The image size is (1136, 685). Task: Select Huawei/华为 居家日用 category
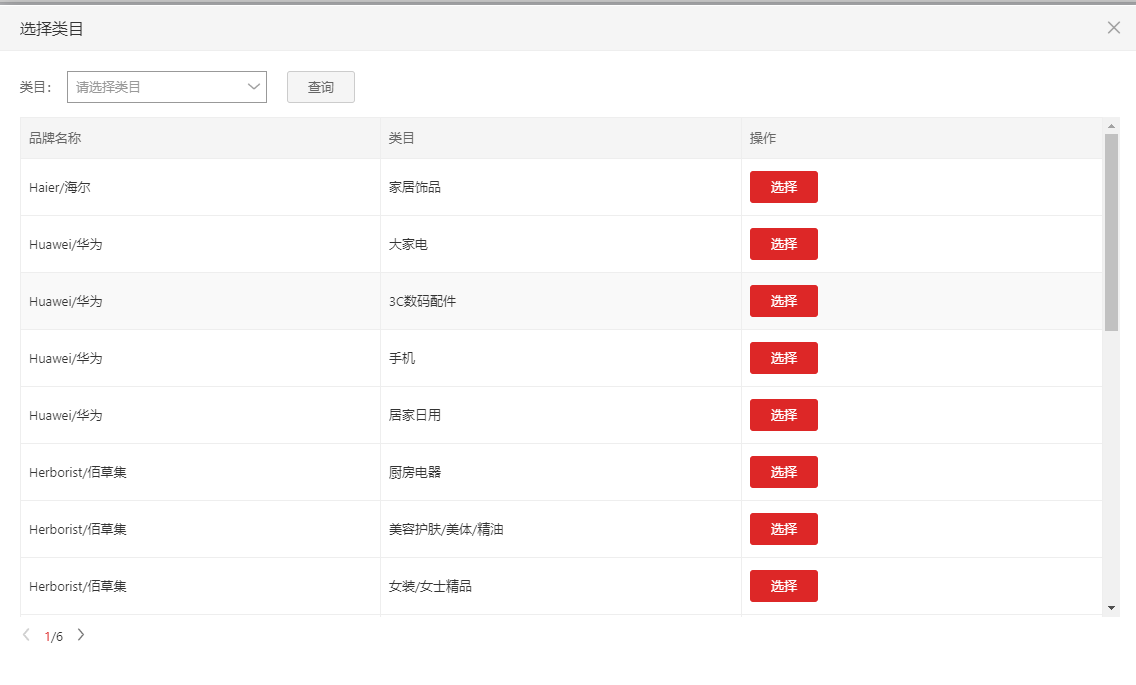(x=783, y=415)
